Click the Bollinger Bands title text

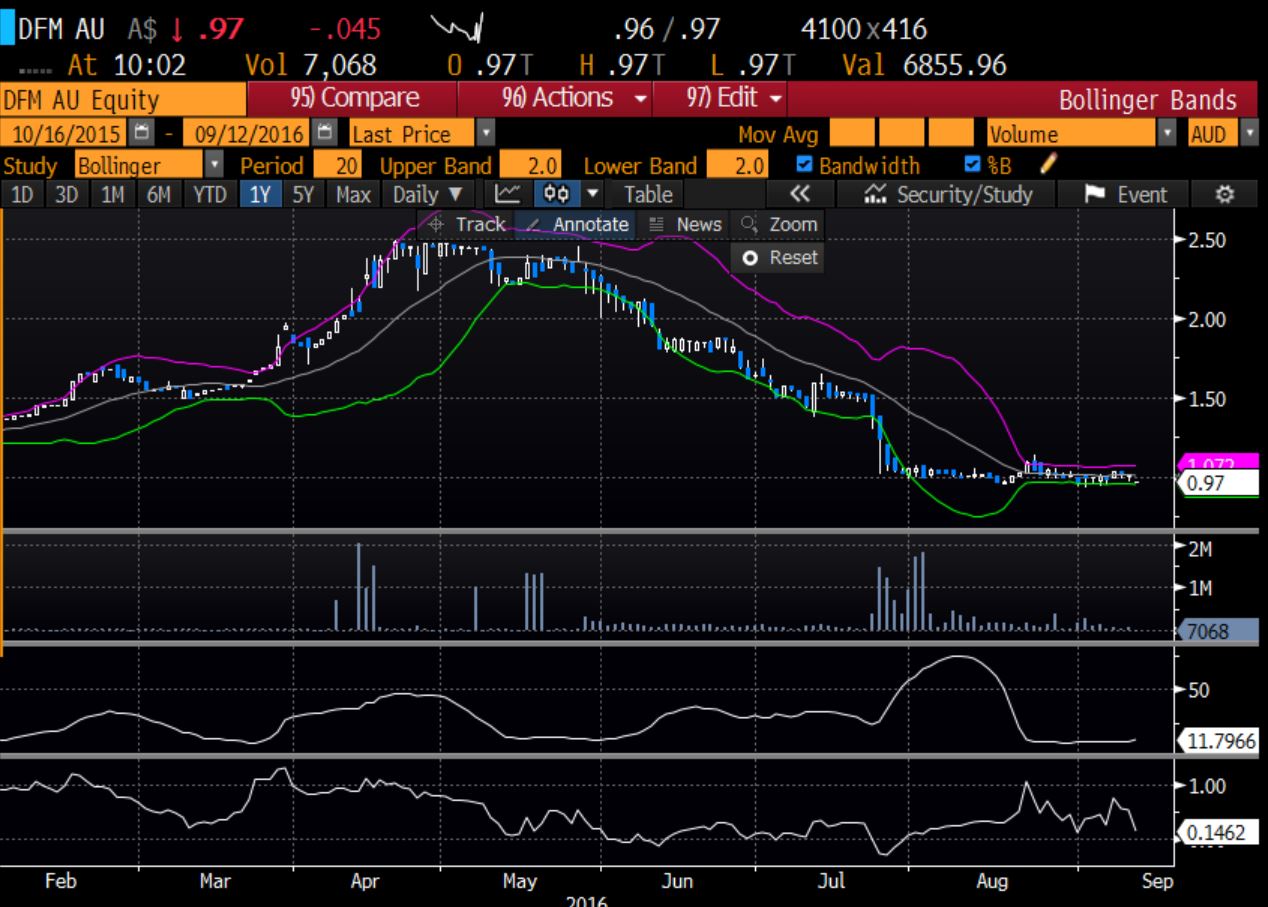[x=1147, y=100]
